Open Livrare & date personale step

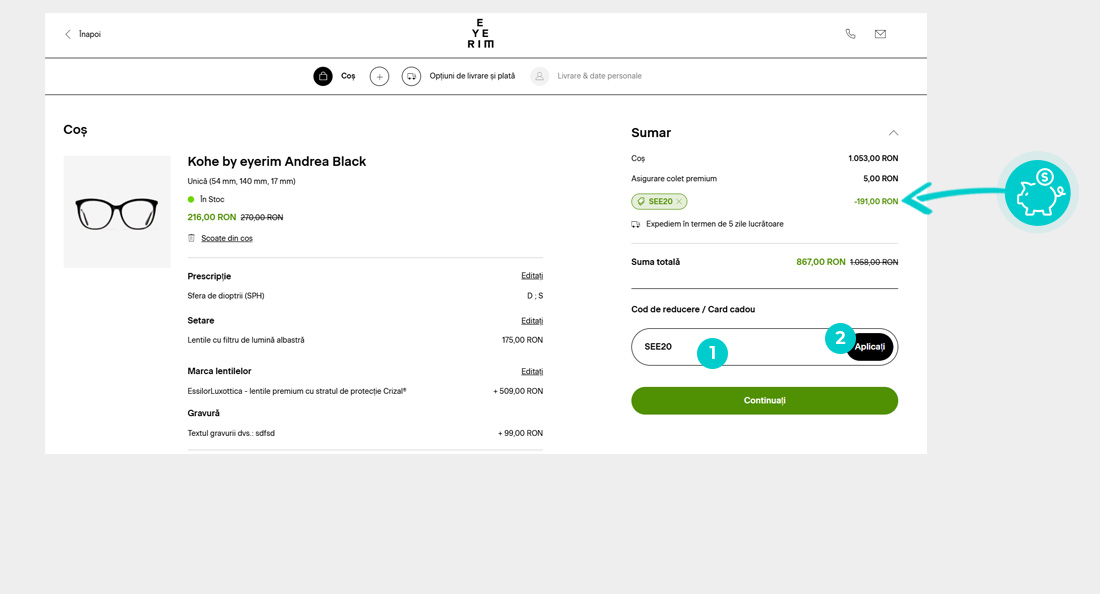(599, 76)
